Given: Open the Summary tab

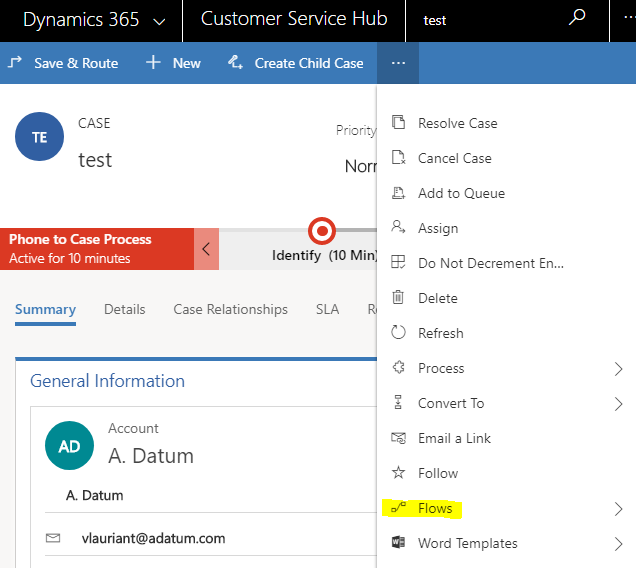Looking at the screenshot, I should 45,309.
